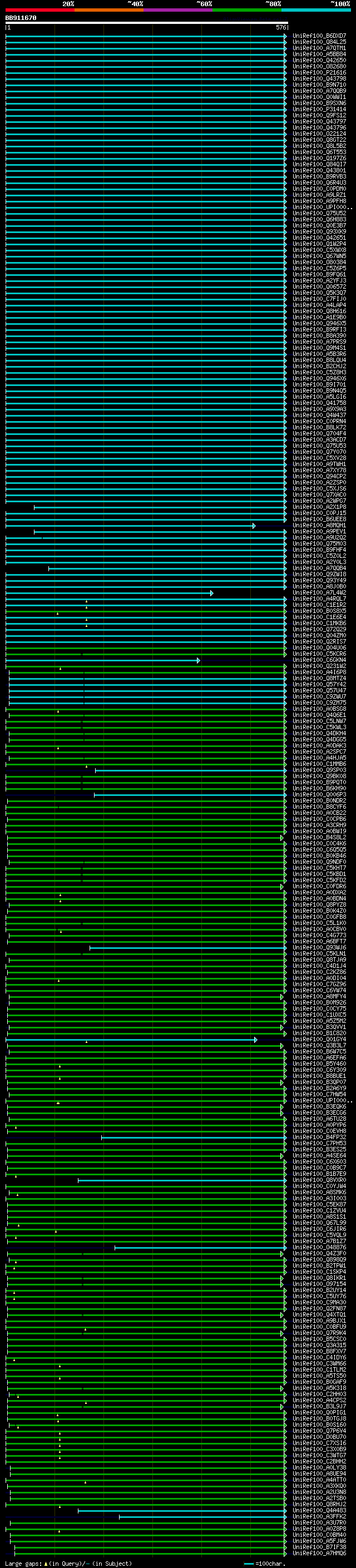
Task: Select the UniRef100_Q8MTZ4 entry
Action: coord(319,679)
